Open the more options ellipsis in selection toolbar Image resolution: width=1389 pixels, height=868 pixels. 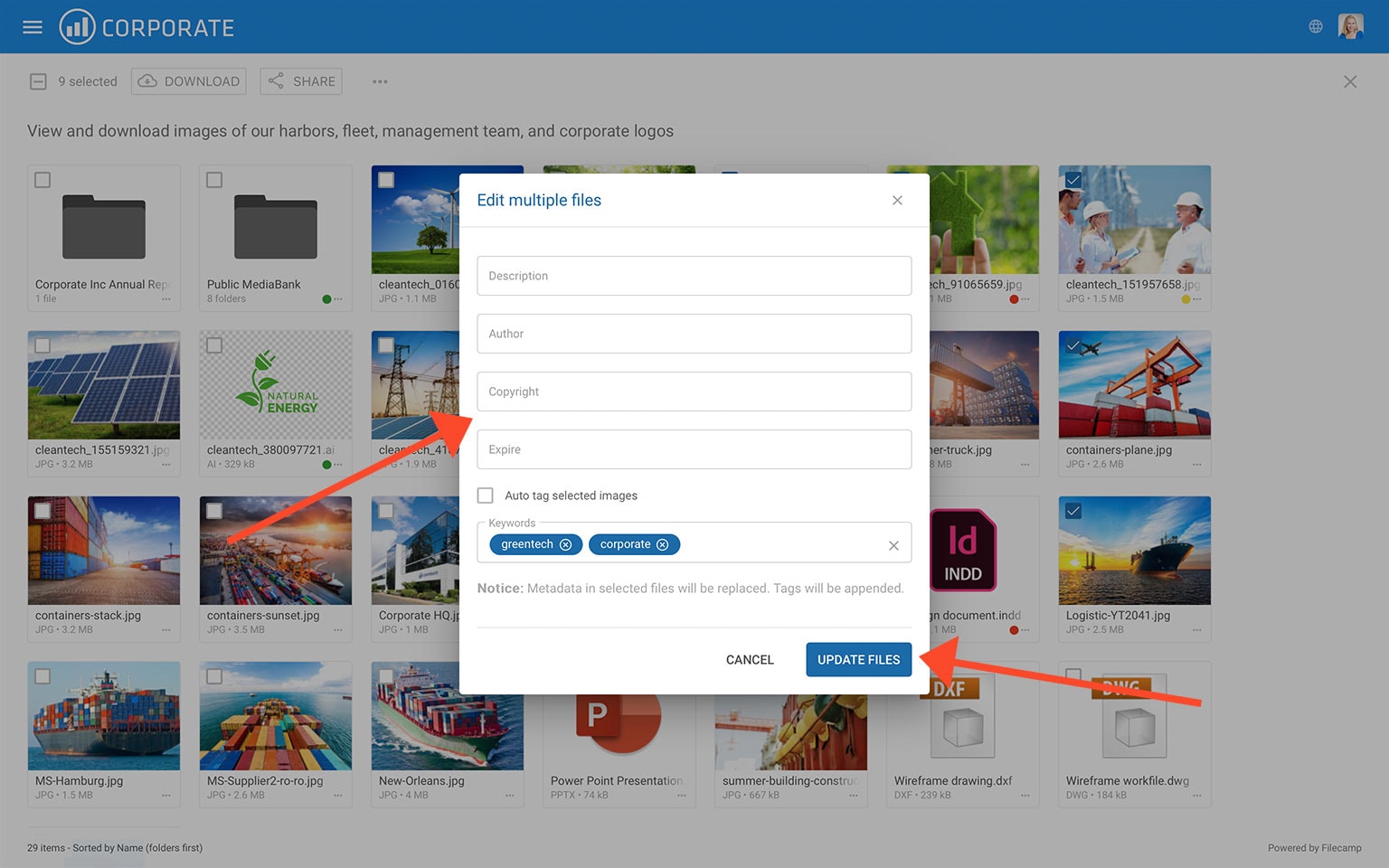(380, 81)
